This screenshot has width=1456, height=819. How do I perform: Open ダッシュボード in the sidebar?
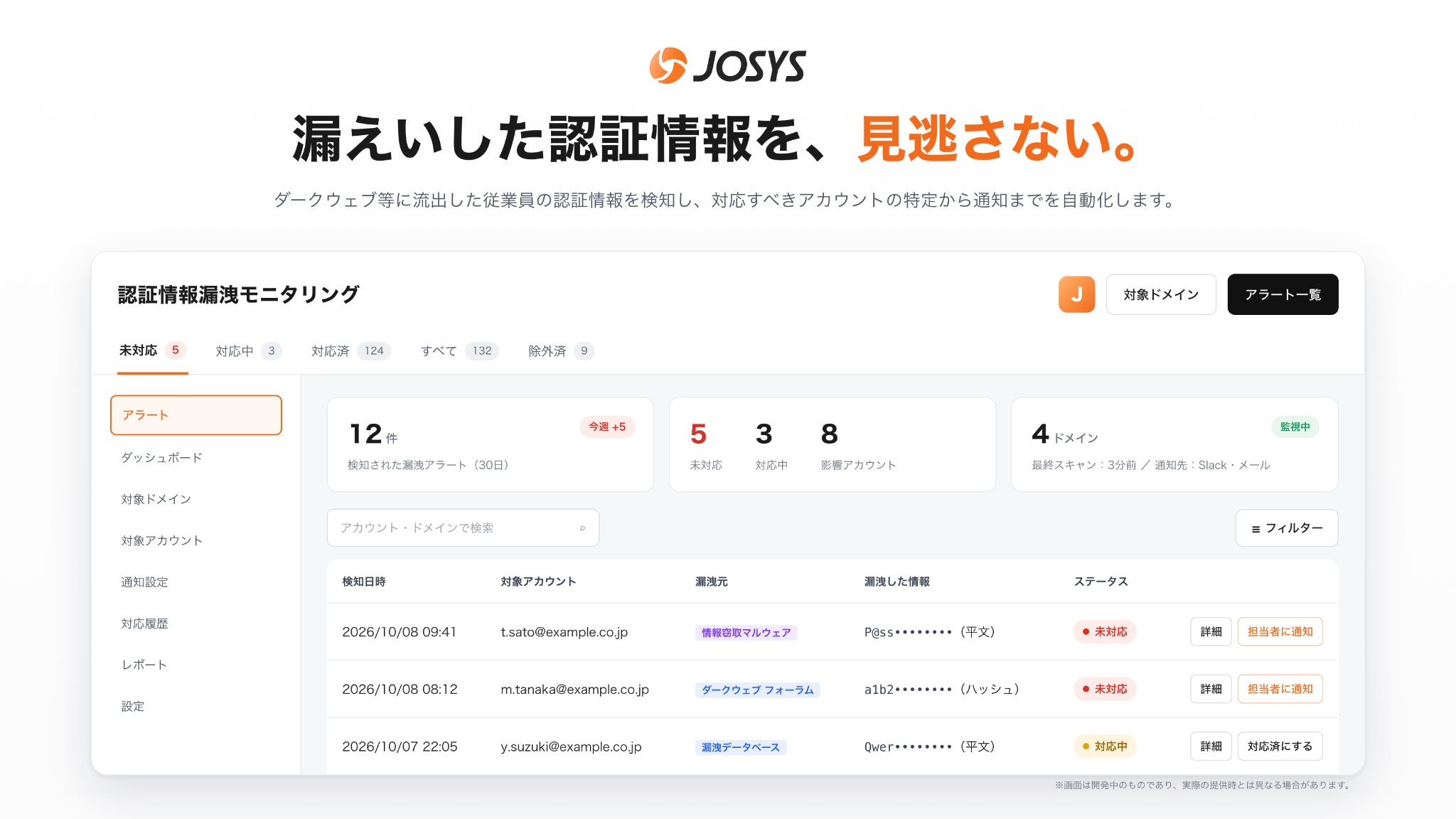coord(162,457)
